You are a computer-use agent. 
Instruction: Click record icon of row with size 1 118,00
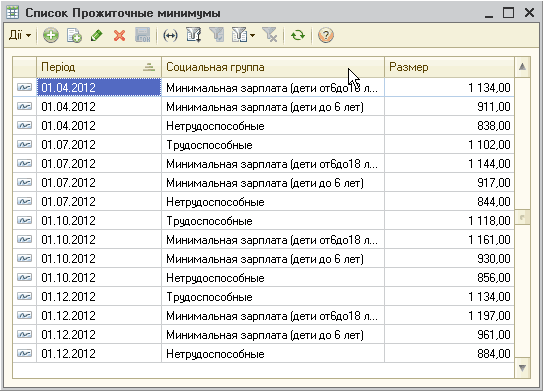pyautogui.click(x=24, y=221)
